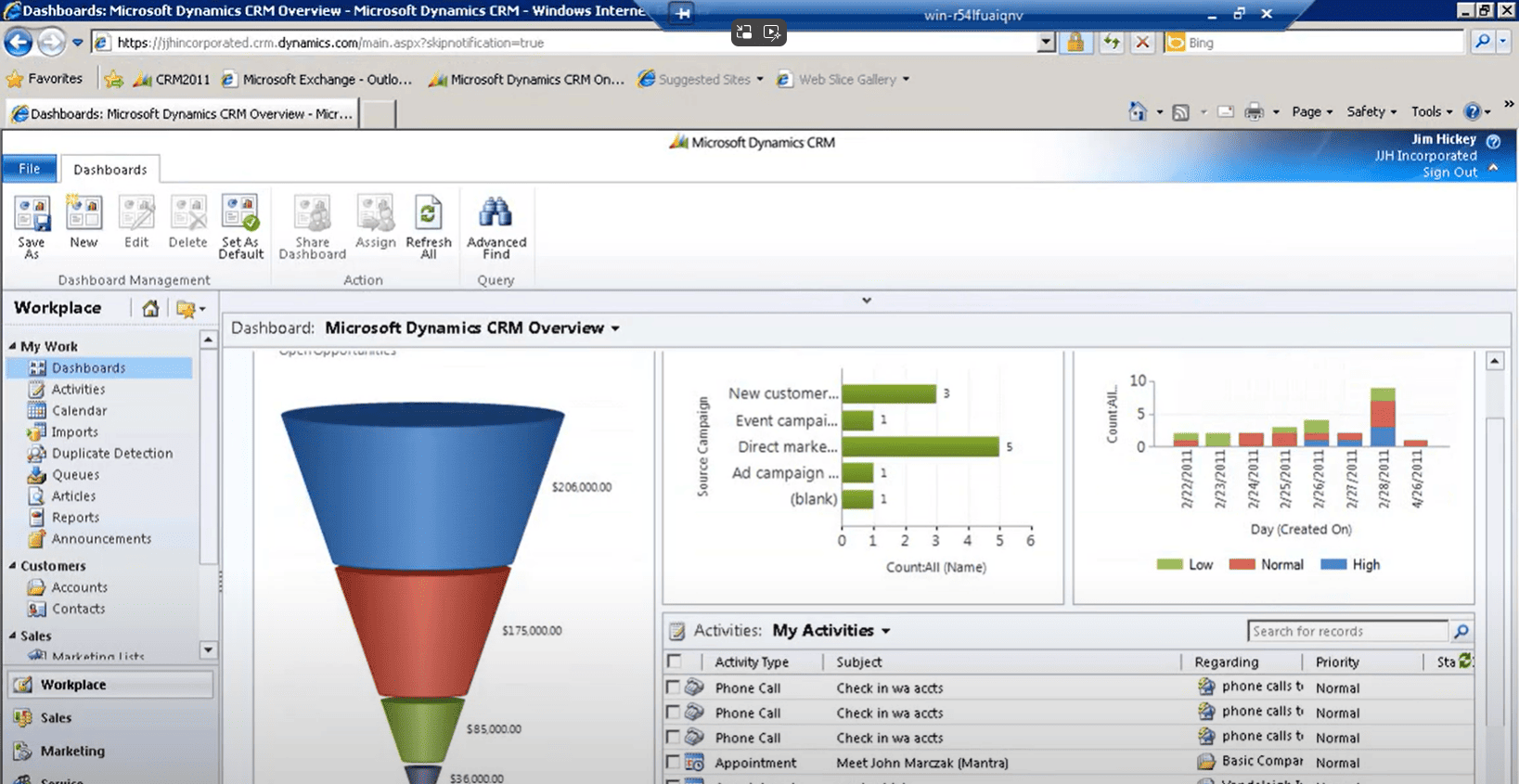This screenshot has height=784, width=1519.
Task: Open the File tab
Action: (30, 169)
